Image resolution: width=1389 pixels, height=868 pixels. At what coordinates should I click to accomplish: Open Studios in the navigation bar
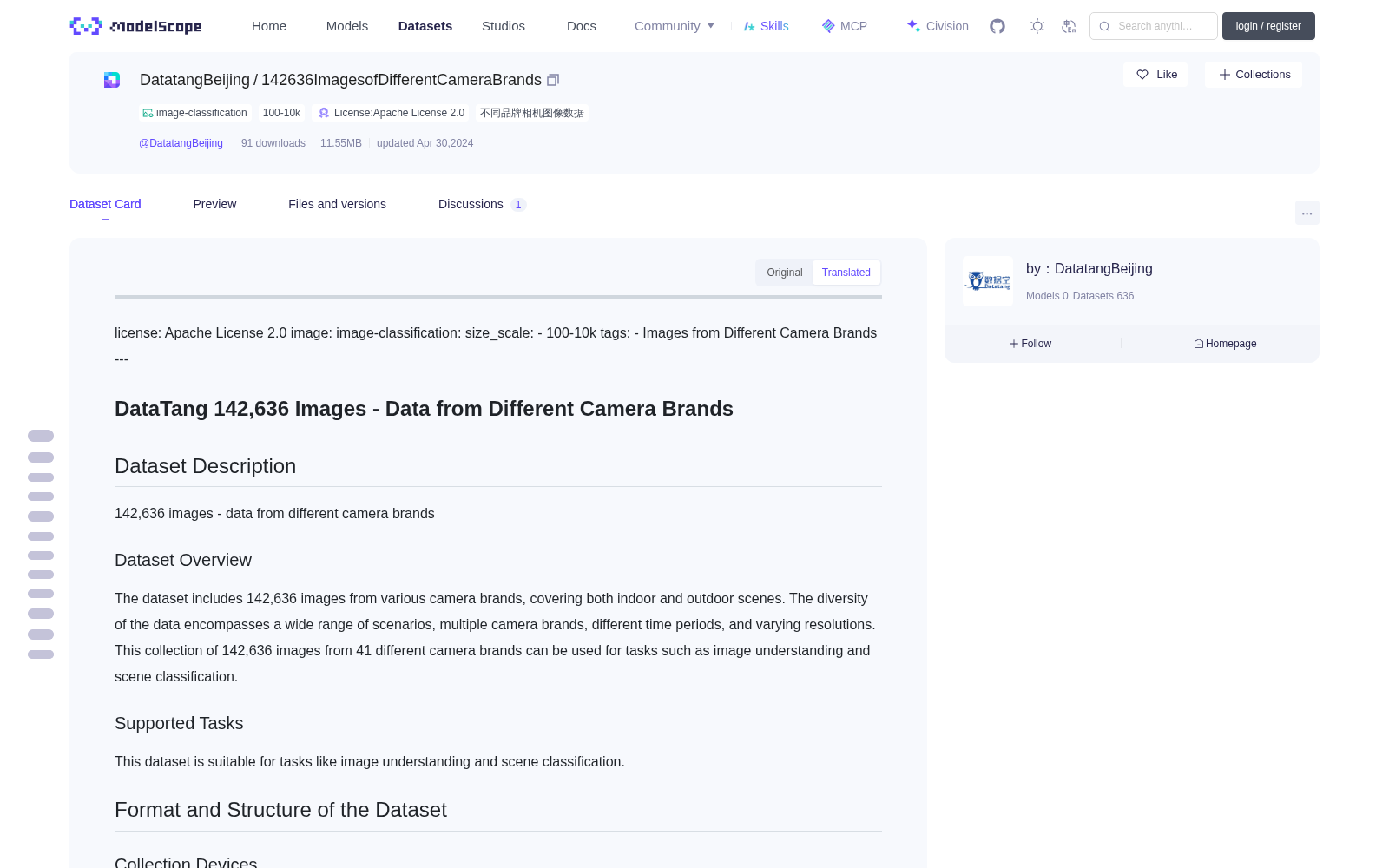tap(504, 26)
